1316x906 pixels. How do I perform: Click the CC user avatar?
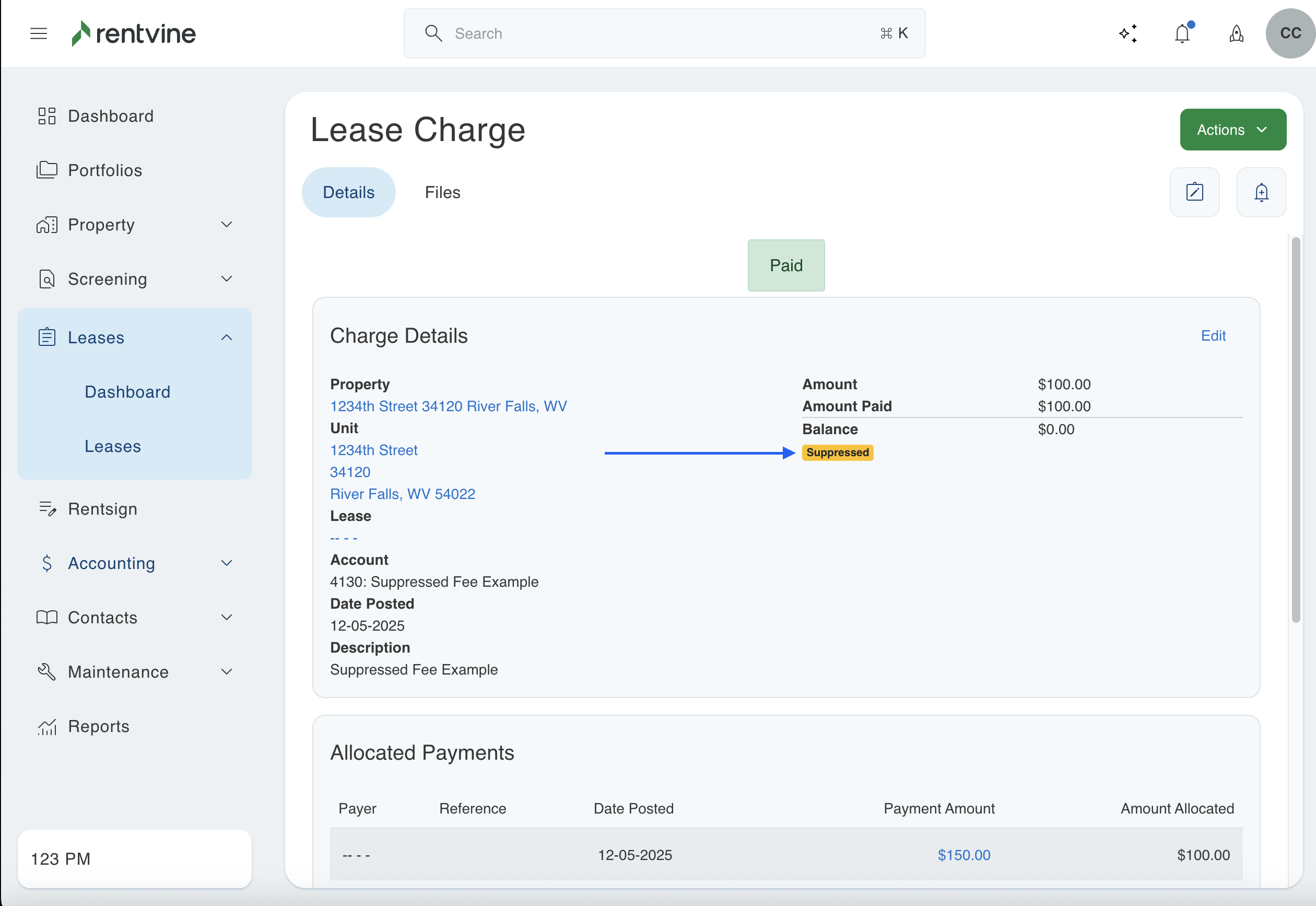pos(1290,33)
